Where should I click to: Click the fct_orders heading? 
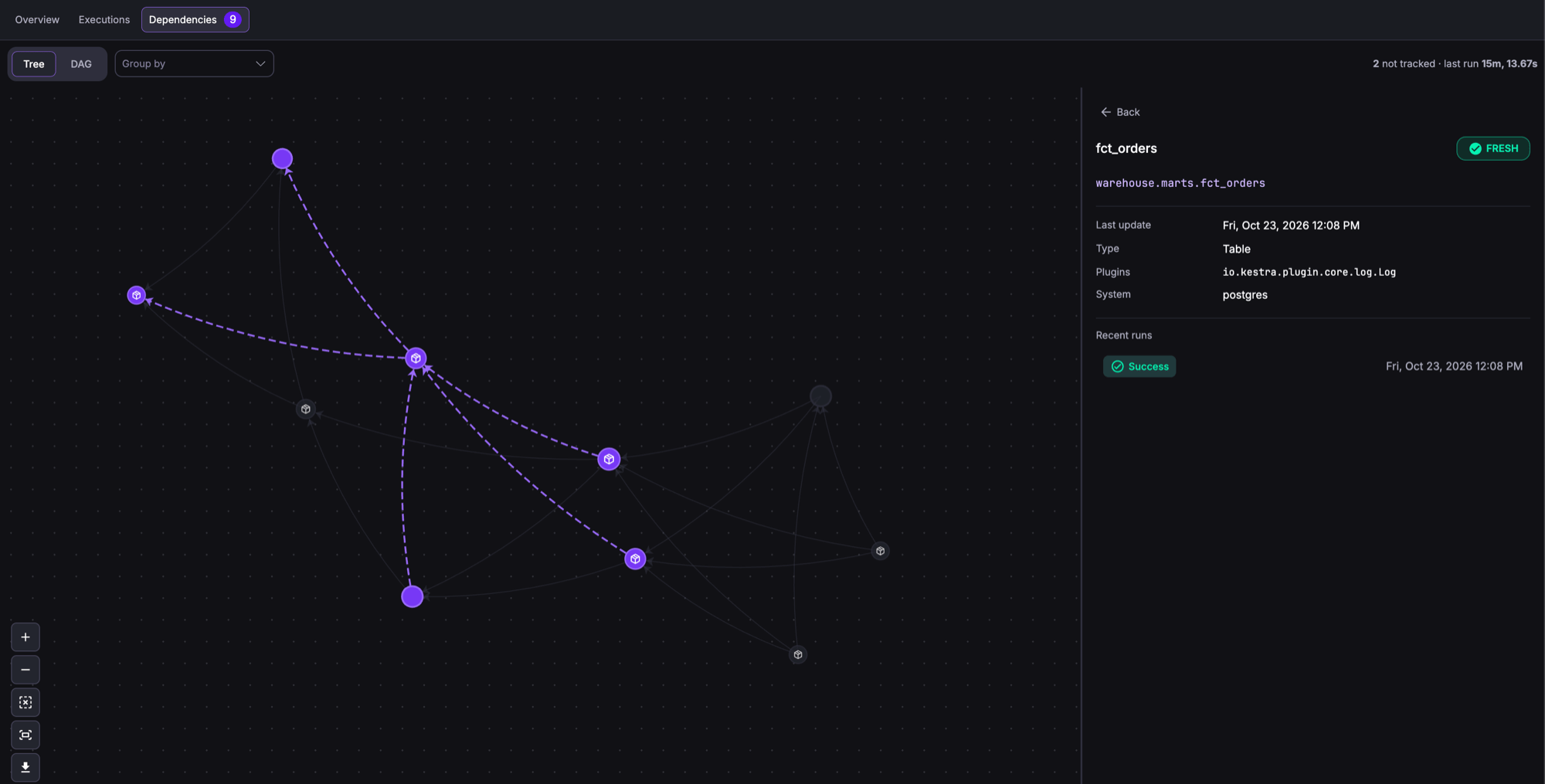1126,148
